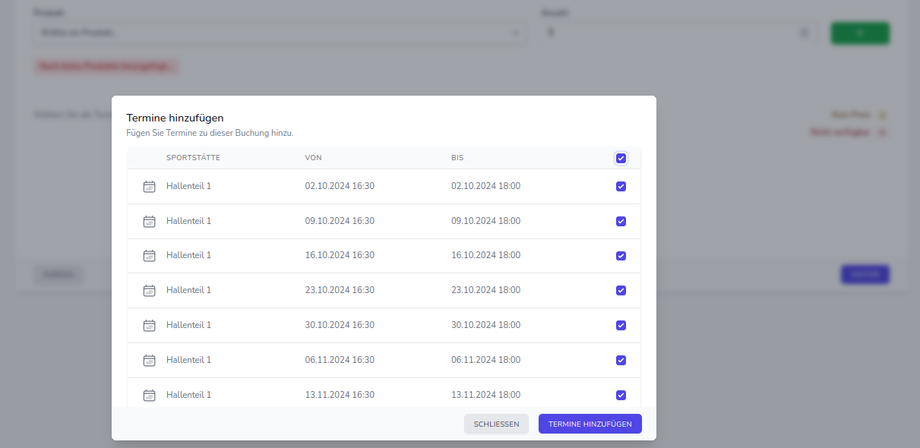This screenshot has height=448, width=920.
Task: Click end time 16.10.2024 18:00
Action: point(486,255)
